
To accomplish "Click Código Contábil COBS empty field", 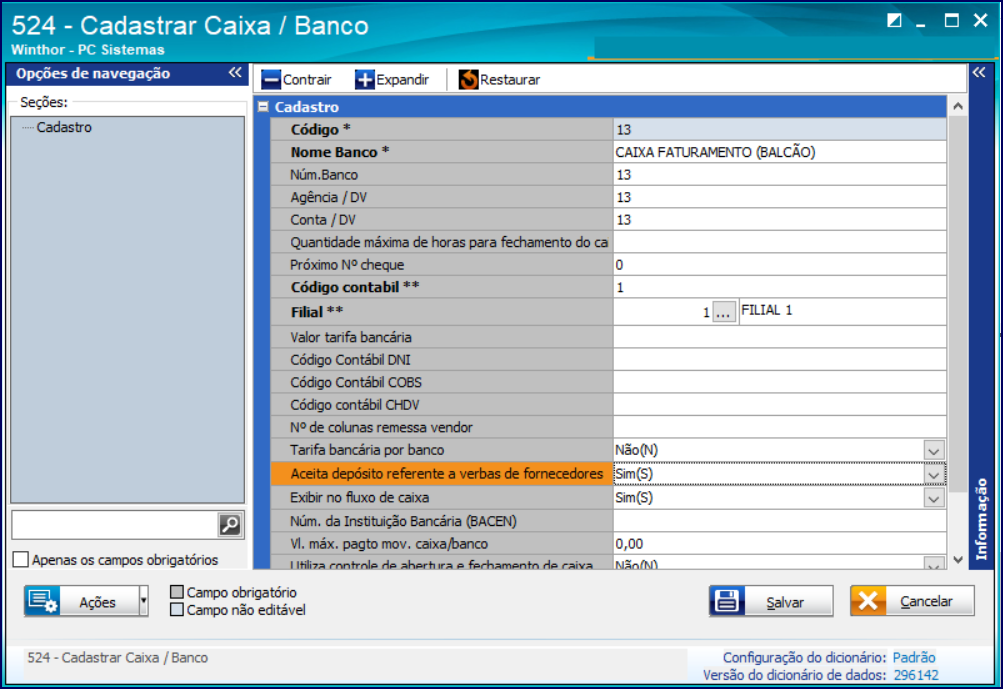I will [779, 382].
